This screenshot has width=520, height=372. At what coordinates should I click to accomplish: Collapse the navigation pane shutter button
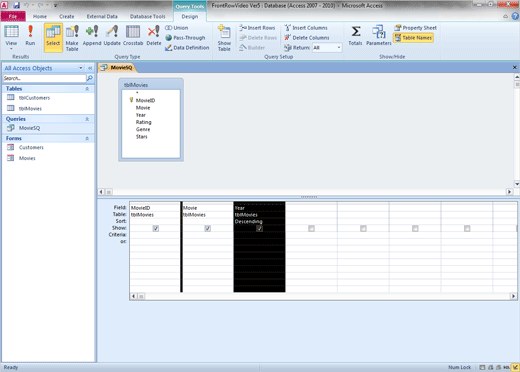[x=90, y=68]
